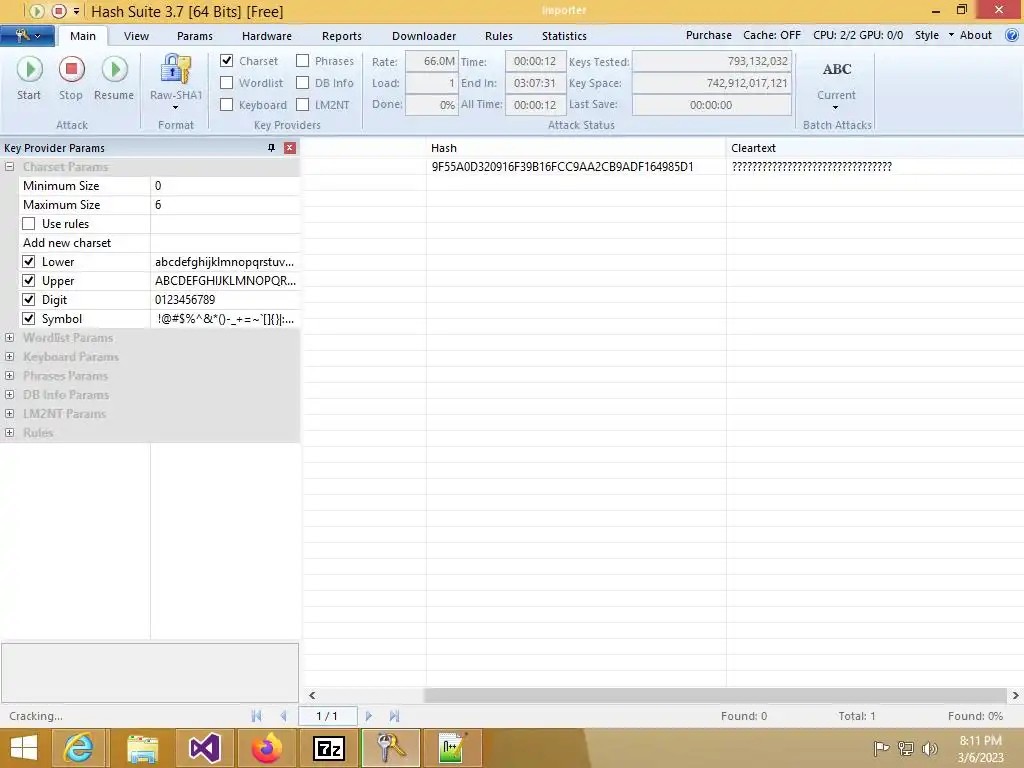Expand the LM2NT Params section
Viewport: 1024px width, 768px height.
click(9, 413)
